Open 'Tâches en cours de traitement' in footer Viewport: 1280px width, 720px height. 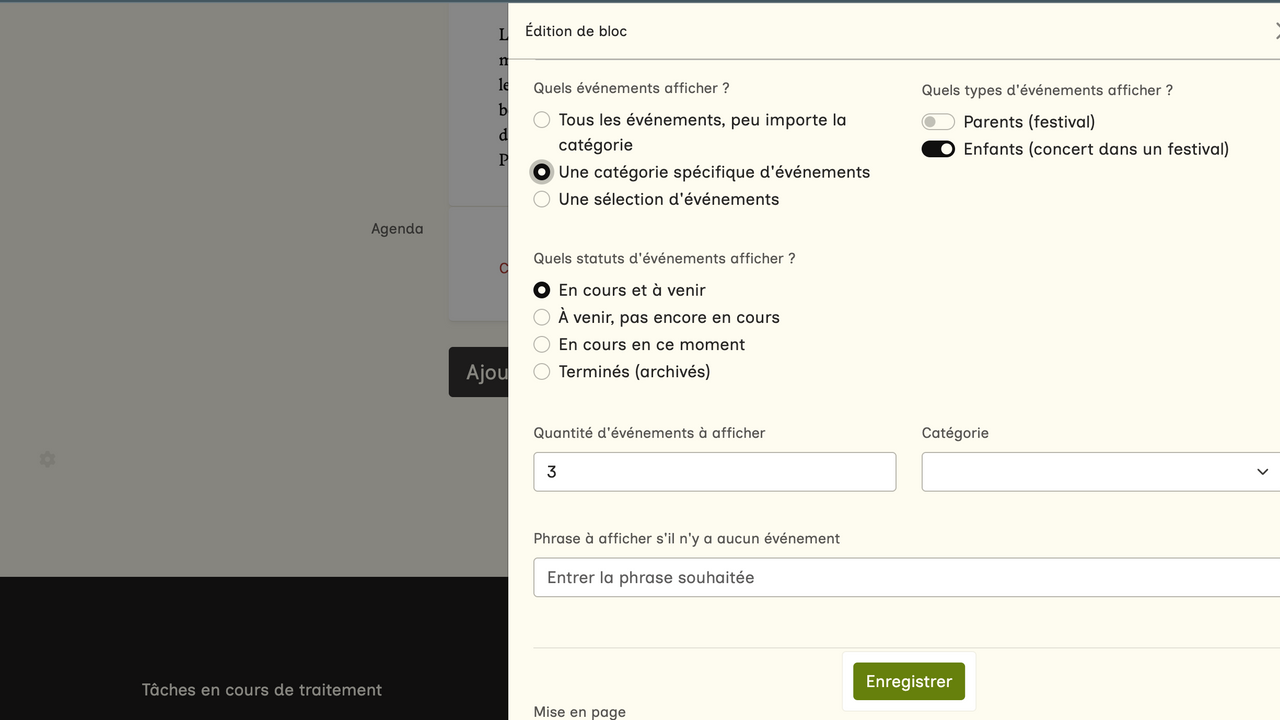pyautogui.click(x=262, y=690)
